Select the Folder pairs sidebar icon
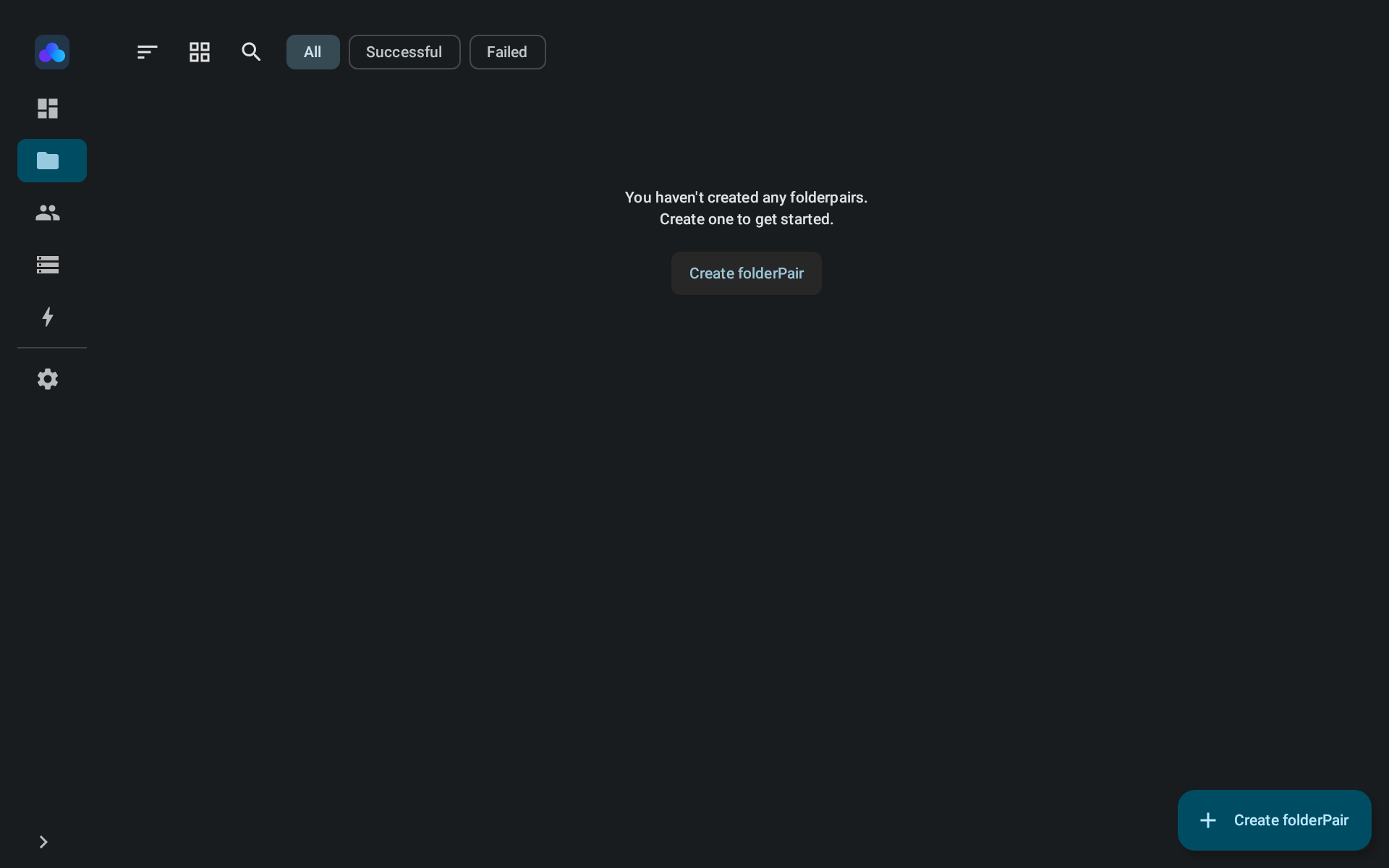 point(52,161)
